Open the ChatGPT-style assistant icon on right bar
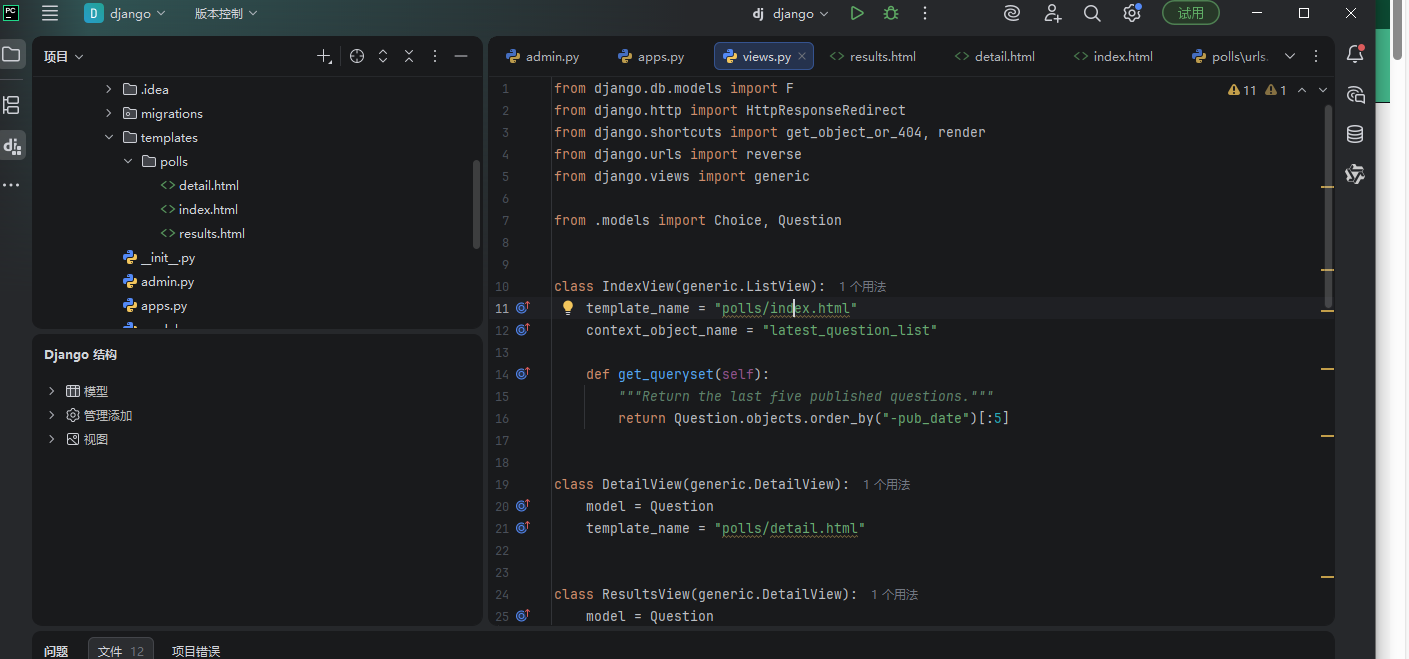Image resolution: width=1409 pixels, height=659 pixels. [1355, 175]
